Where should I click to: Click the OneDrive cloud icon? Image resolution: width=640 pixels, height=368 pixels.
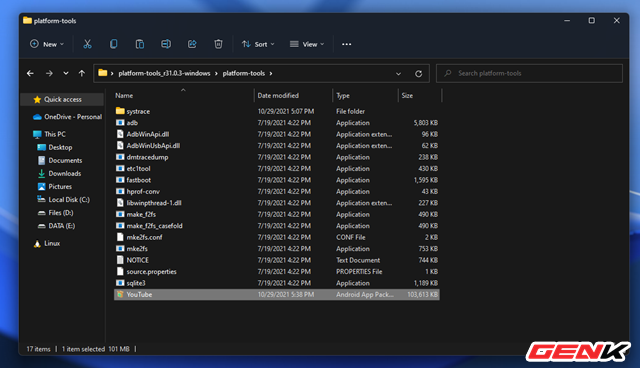[x=37, y=117]
